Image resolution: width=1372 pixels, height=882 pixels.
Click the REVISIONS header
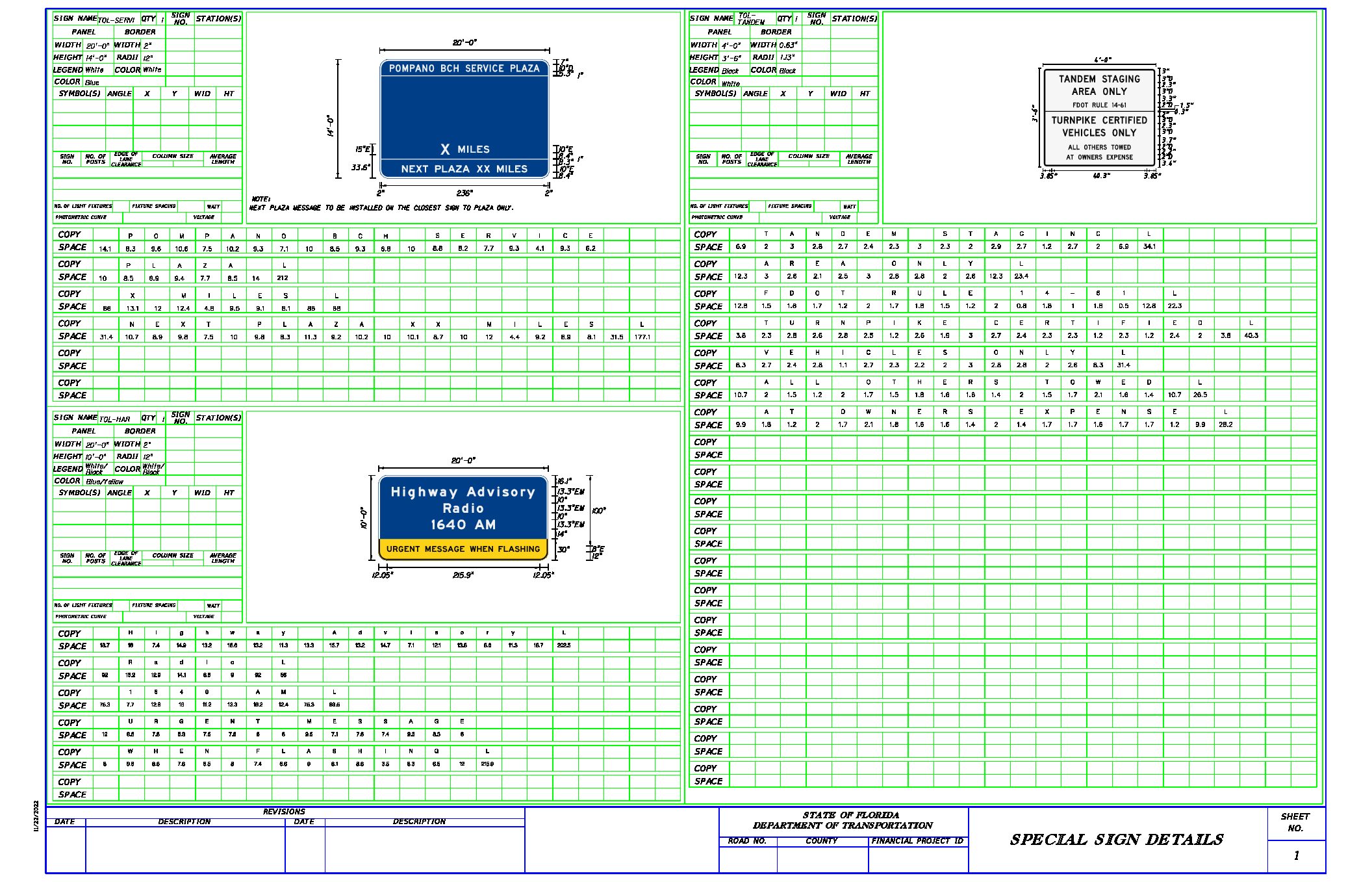point(284,812)
